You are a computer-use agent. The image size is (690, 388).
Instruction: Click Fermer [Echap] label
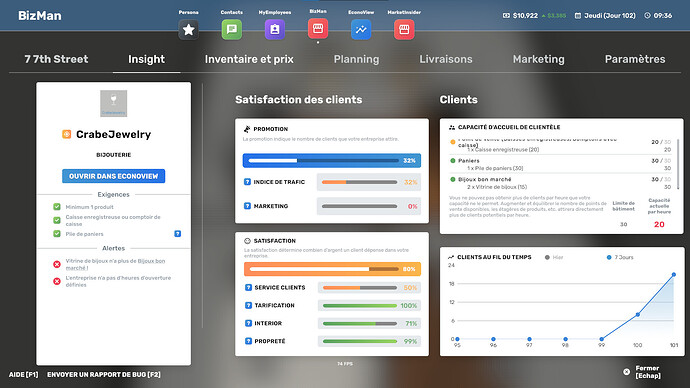click(648, 372)
